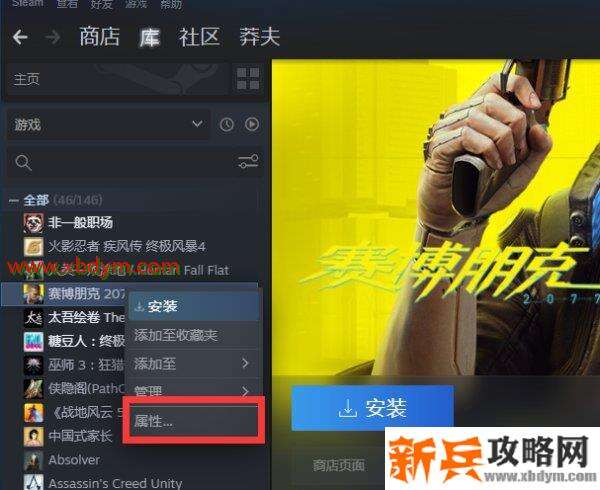Expand the 添加至 submenu arrow

tap(245, 363)
